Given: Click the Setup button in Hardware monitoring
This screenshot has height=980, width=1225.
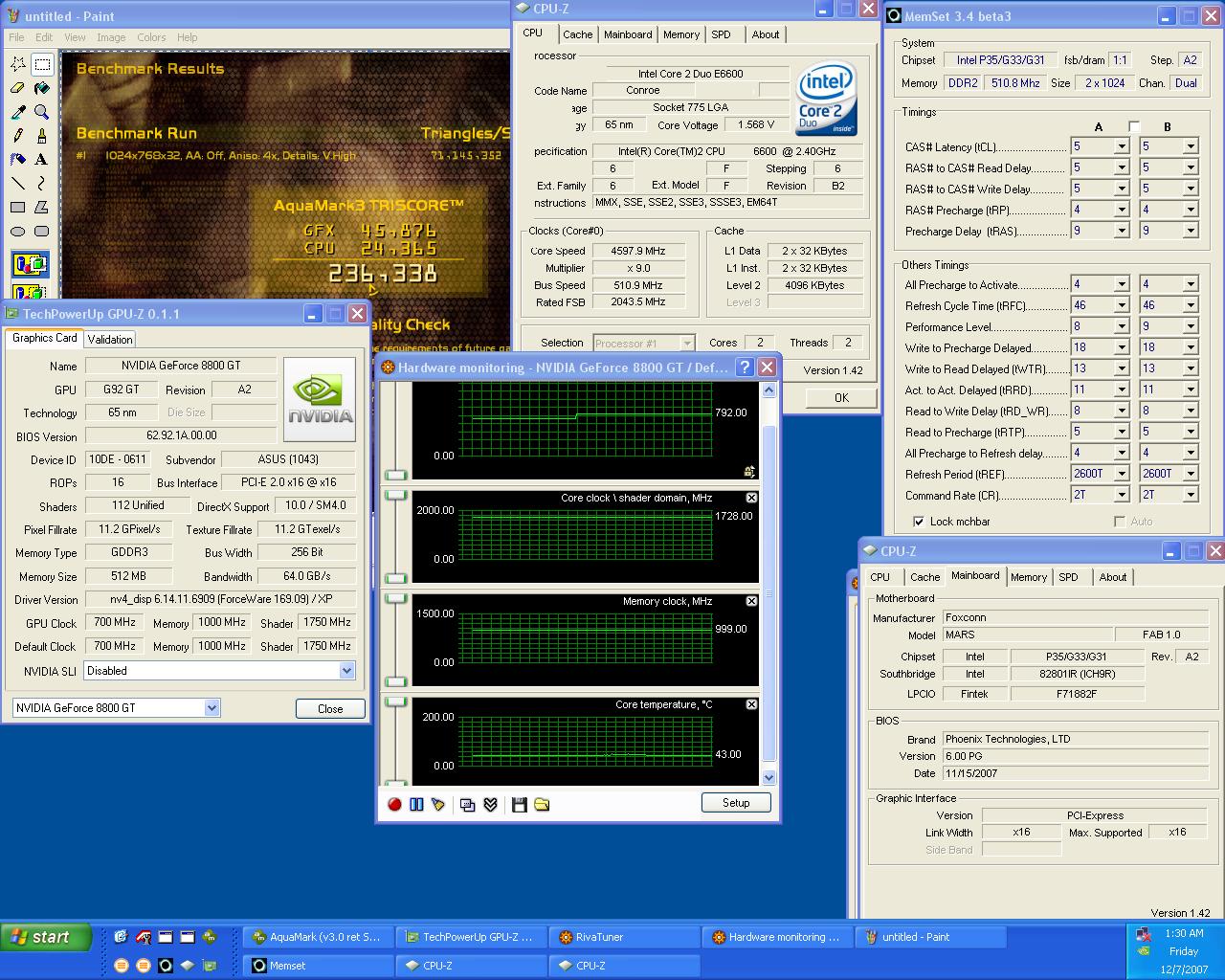Looking at the screenshot, I should click(736, 803).
